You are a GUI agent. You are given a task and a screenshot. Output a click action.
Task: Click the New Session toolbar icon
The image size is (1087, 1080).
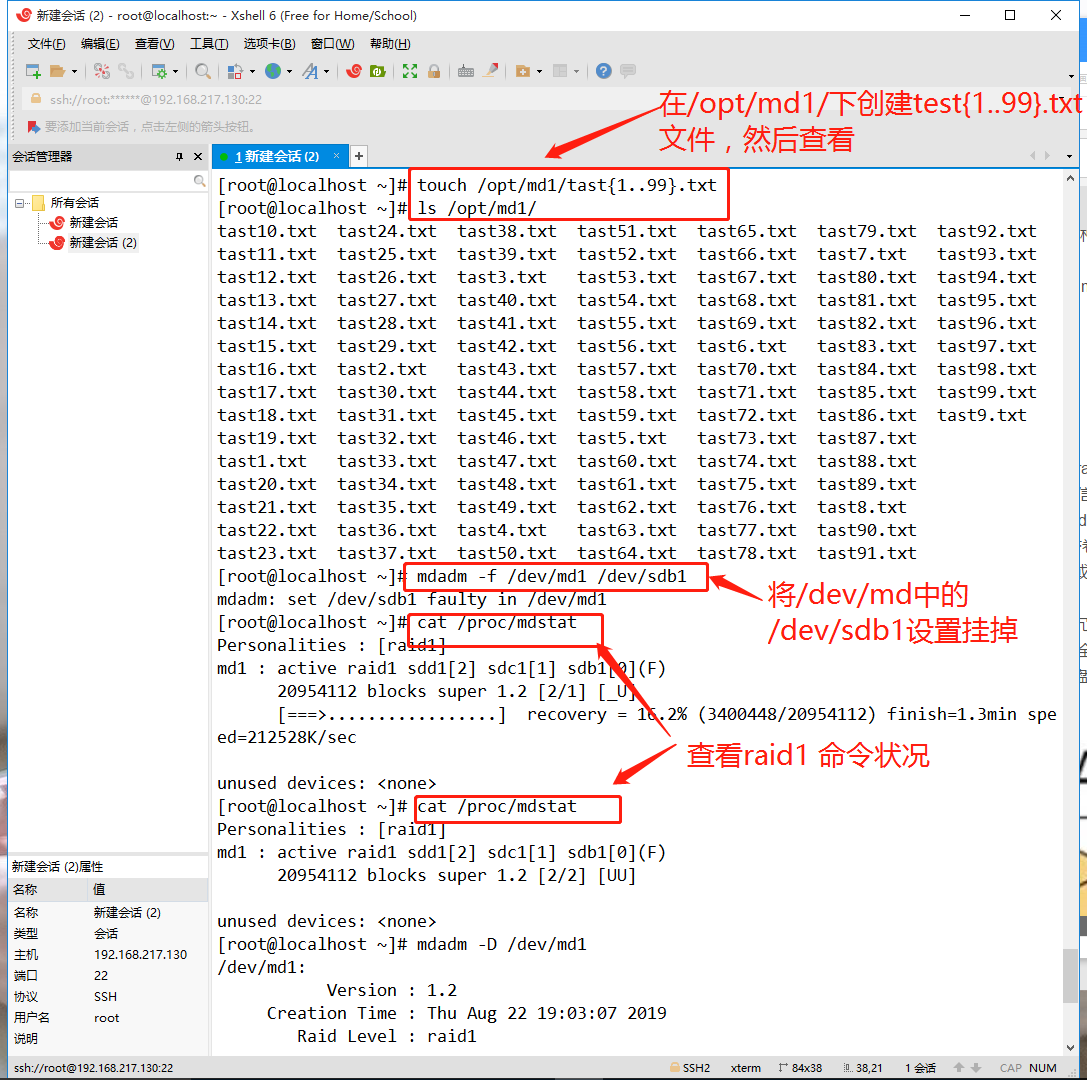(x=33, y=71)
